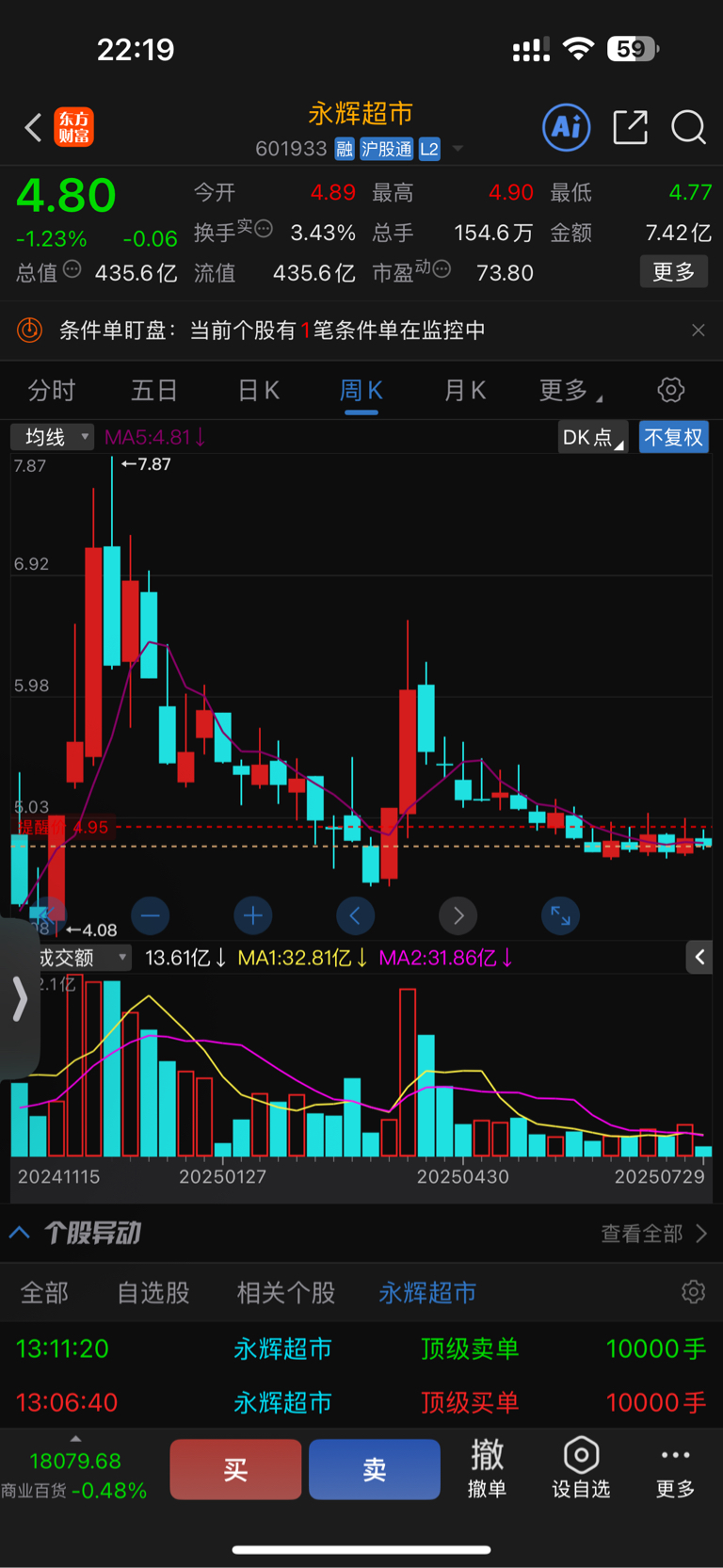
Task: Open 成交额 sub-indicator dropdown
Action: point(83,958)
